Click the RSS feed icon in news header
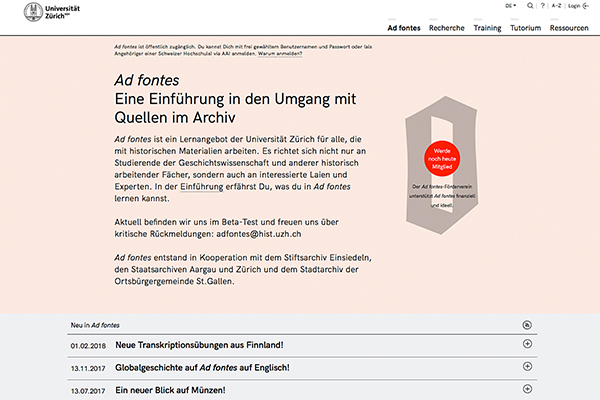Screen dimensions: 600x400 tap(527, 325)
